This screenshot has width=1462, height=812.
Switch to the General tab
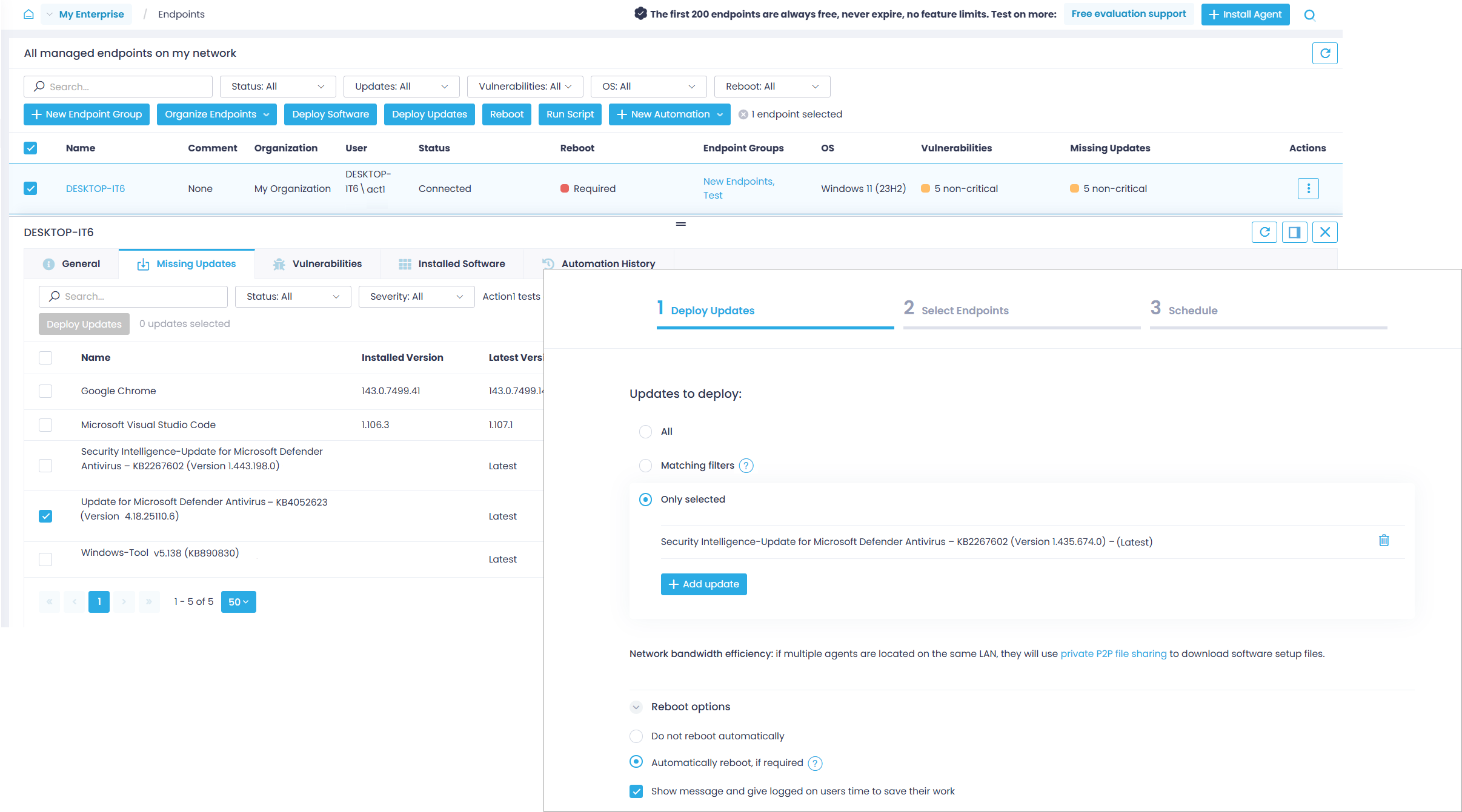71,264
